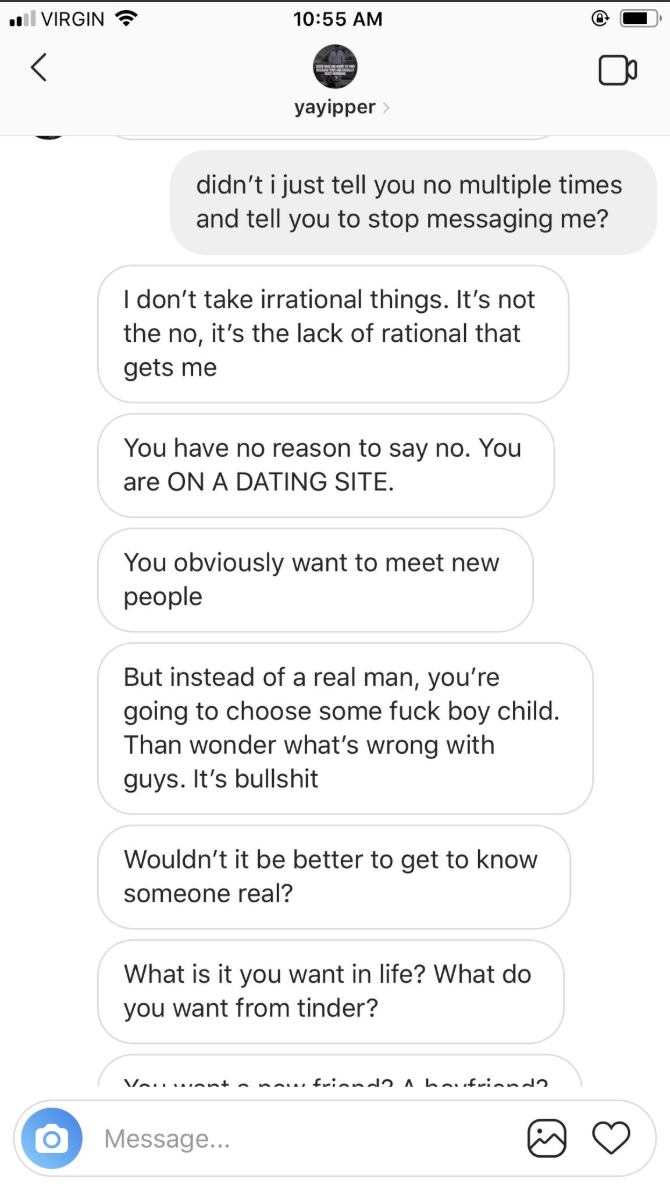Start a video call with yayipper
This screenshot has height=1190, width=670.
point(617,70)
